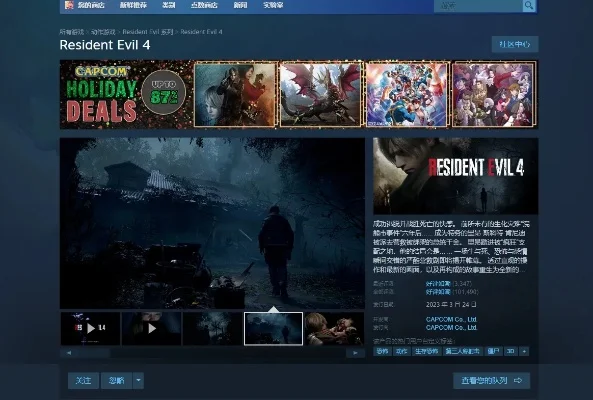Select the 3D tag

pyautogui.click(x=511, y=351)
